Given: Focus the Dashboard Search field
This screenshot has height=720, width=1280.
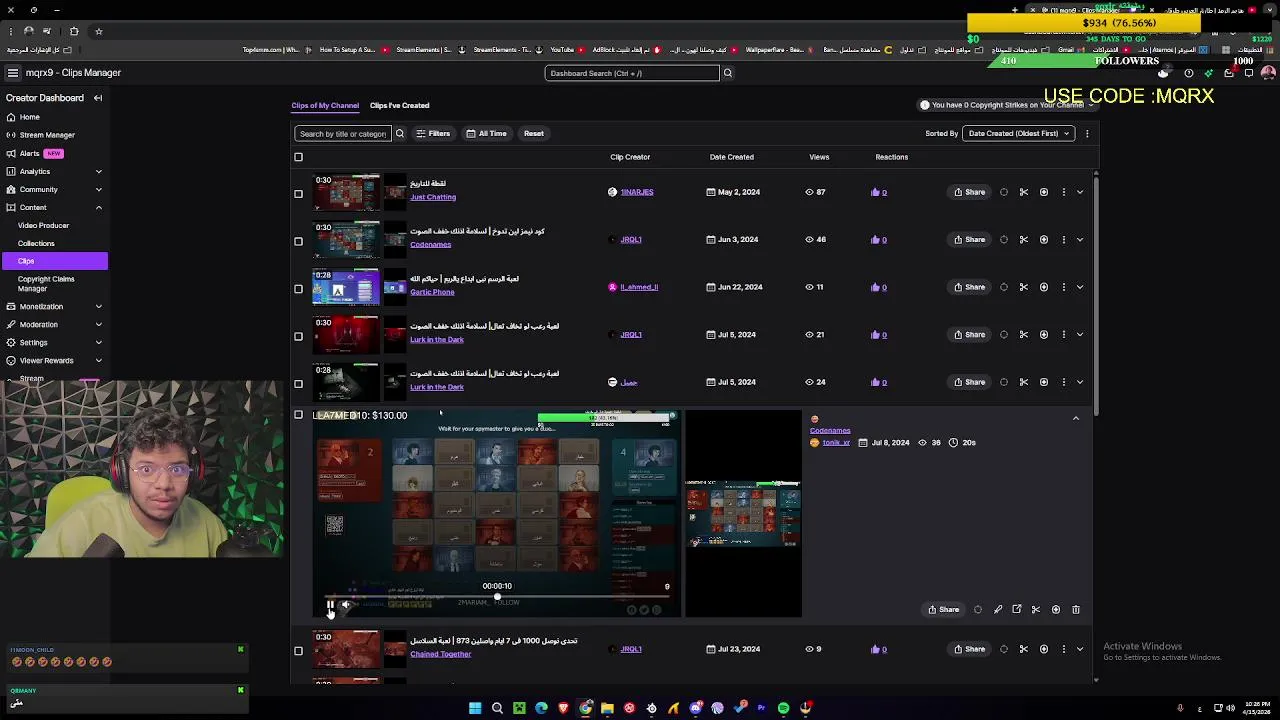Looking at the screenshot, I should click(632, 73).
